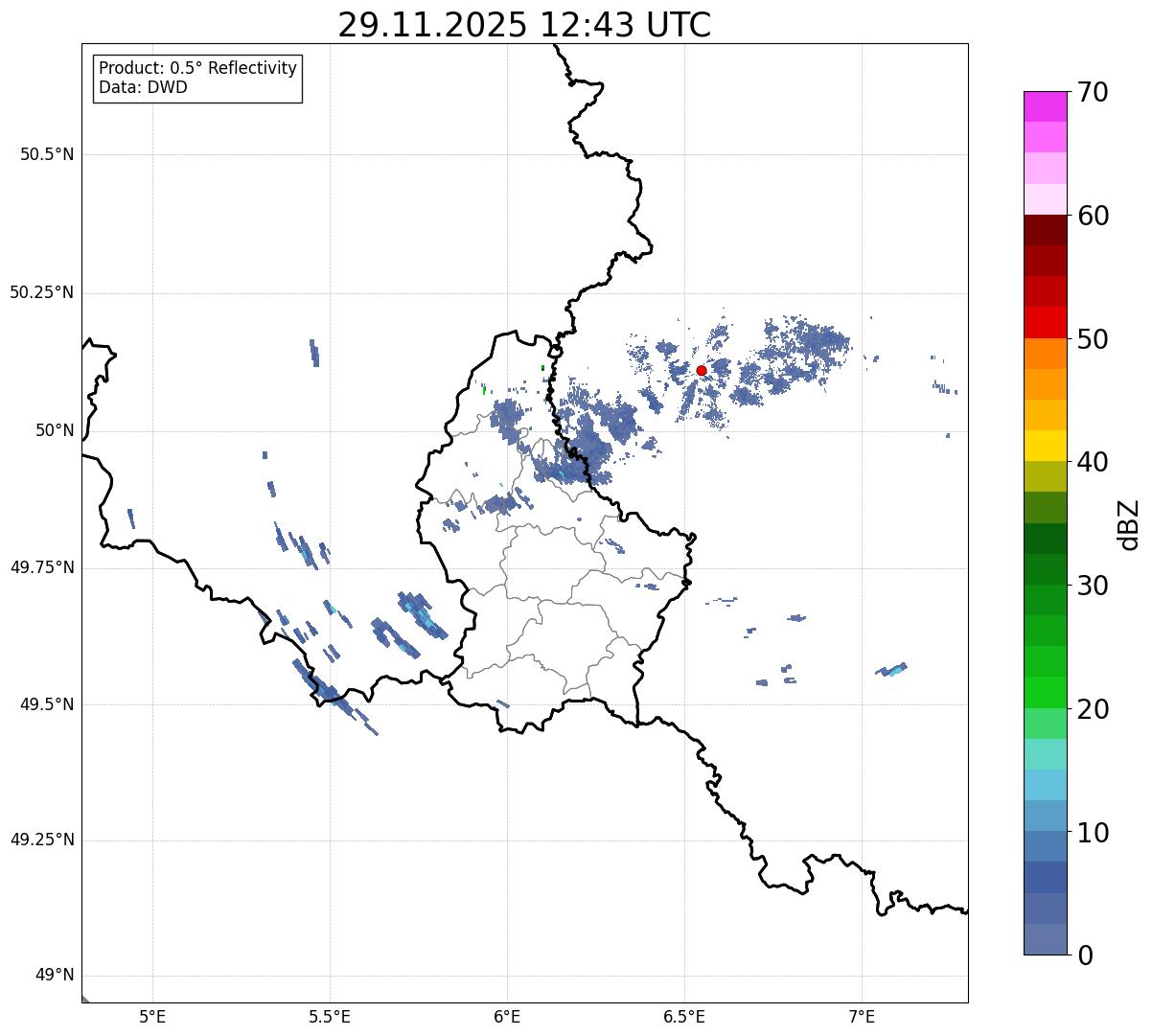Click the 7°E longitude label
Image resolution: width=1152 pixels, height=1036 pixels.
tap(862, 1017)
